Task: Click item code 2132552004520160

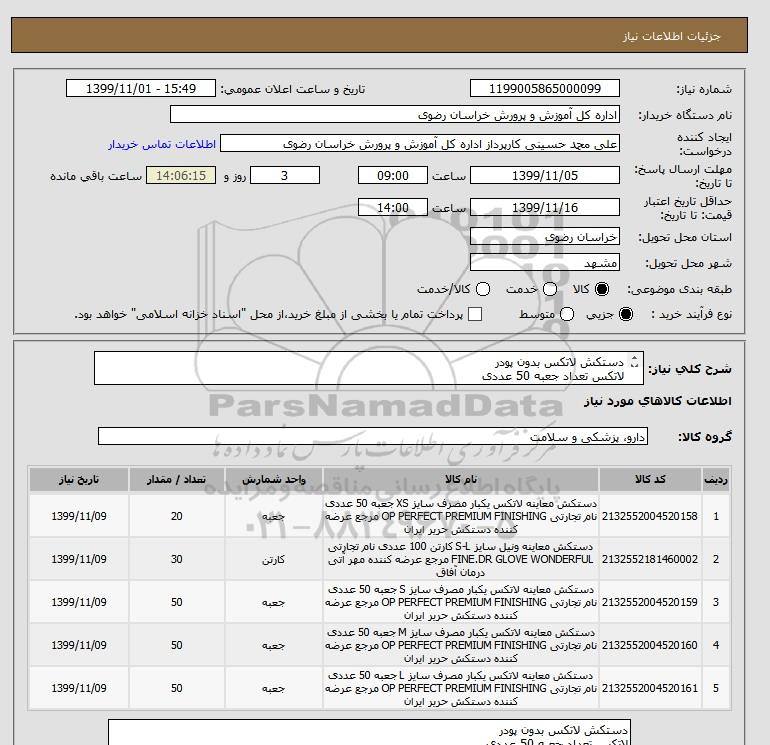Action: click(650, 645)
